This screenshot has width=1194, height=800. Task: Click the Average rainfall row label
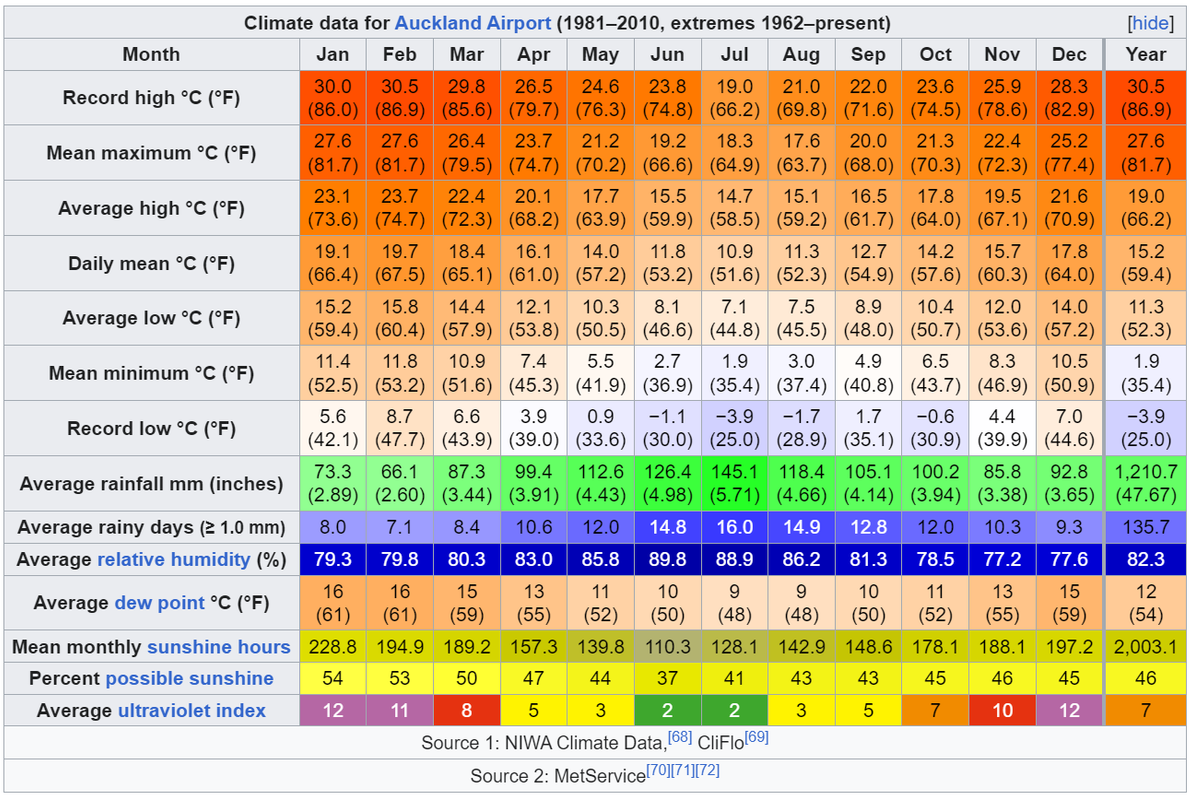[x=152, y=483]
